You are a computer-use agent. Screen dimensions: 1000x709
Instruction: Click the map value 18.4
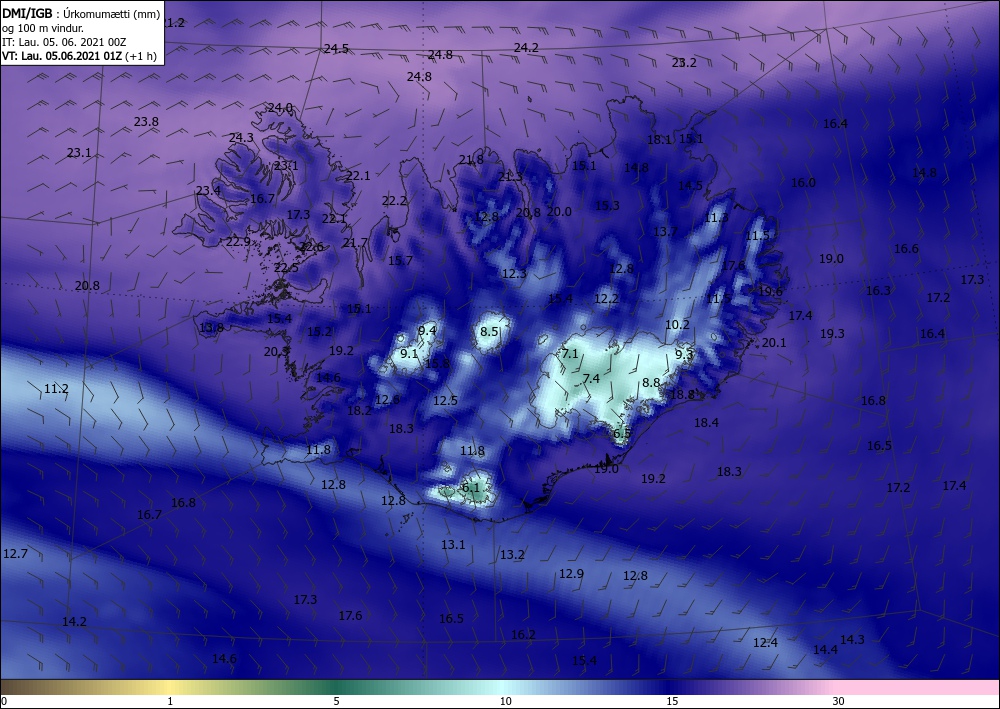[x=706, y=422]
